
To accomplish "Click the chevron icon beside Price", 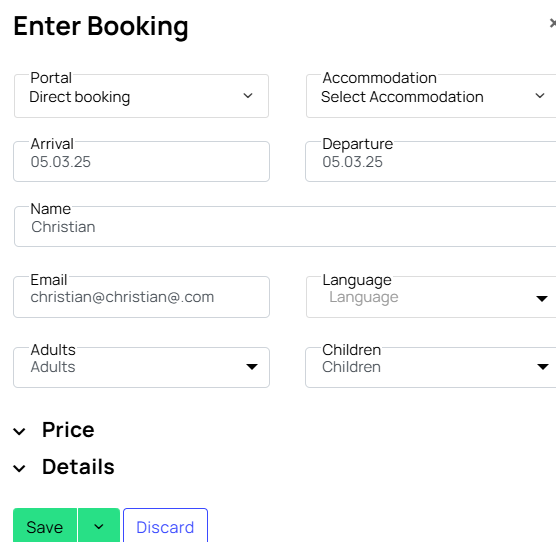I will (x=19, y=431).
